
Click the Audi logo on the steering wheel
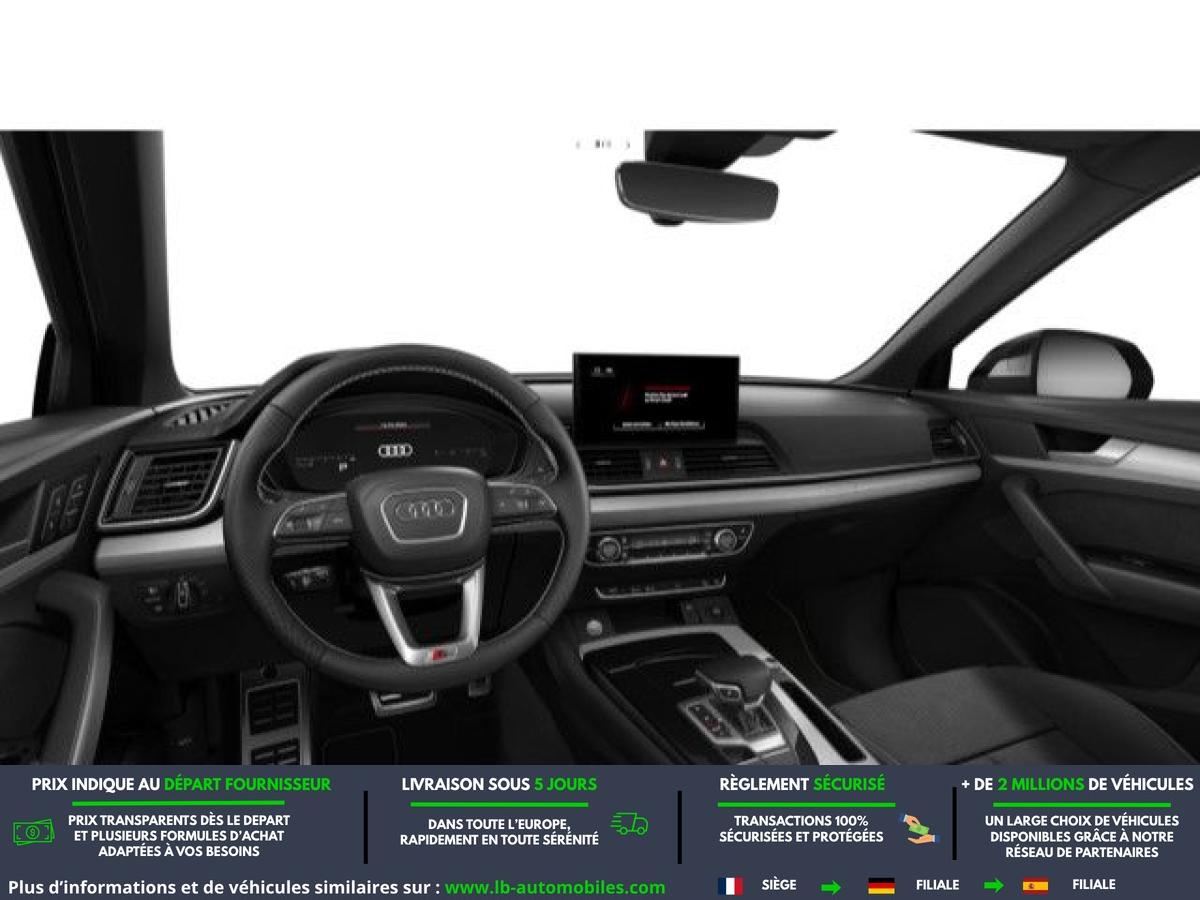(x=425, y=510)
